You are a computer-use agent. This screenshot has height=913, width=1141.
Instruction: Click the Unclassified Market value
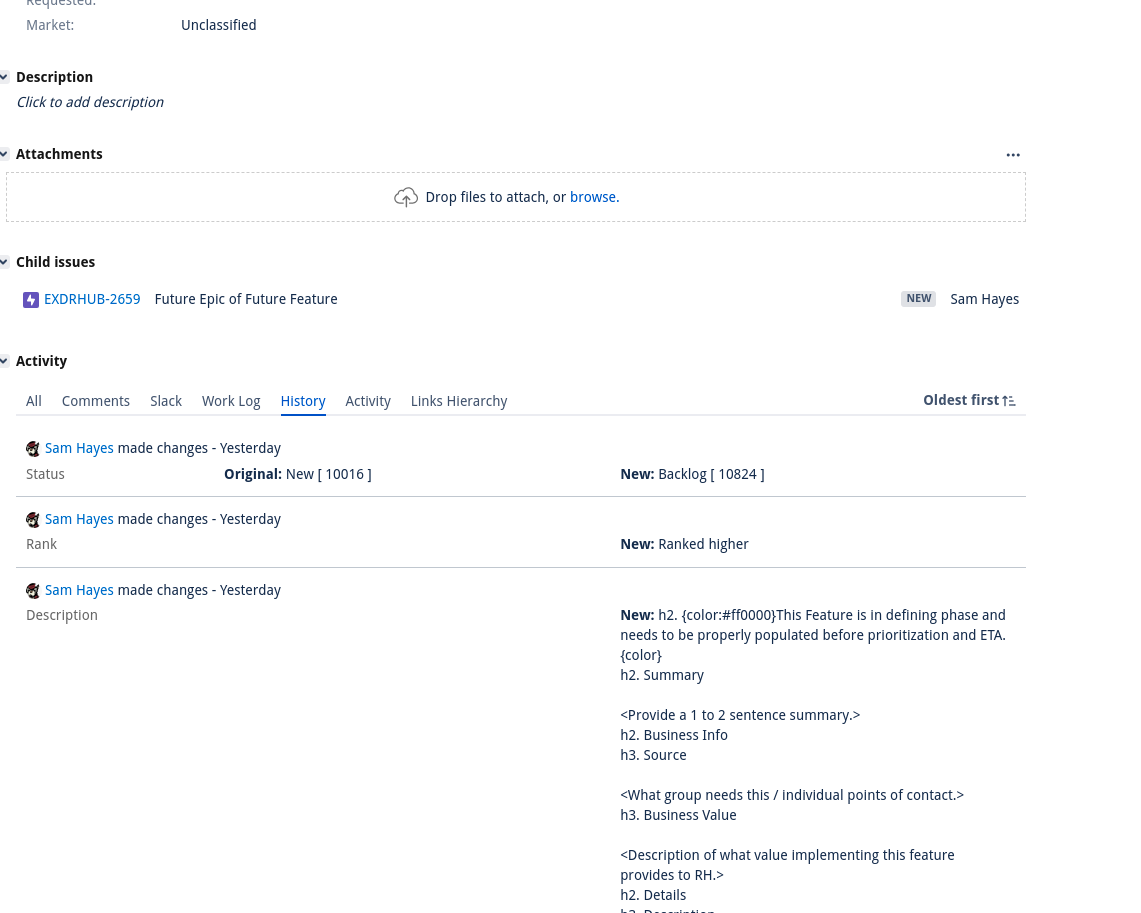pos(218,25)
